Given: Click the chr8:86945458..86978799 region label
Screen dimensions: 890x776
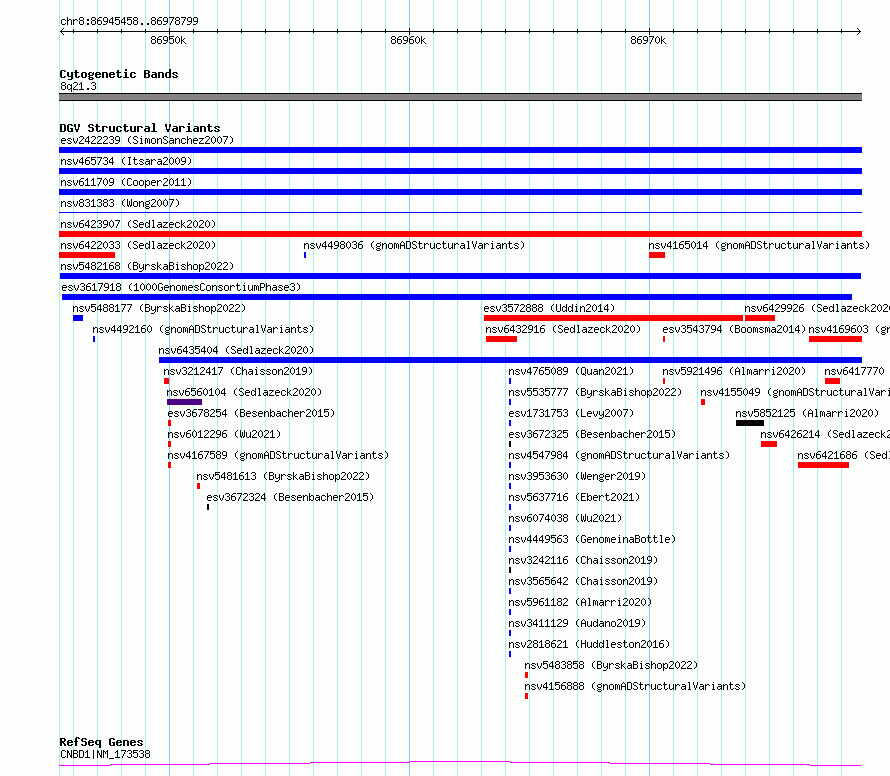Looking at the screenshot, I should pyautogui.click(x=129, y=22).
